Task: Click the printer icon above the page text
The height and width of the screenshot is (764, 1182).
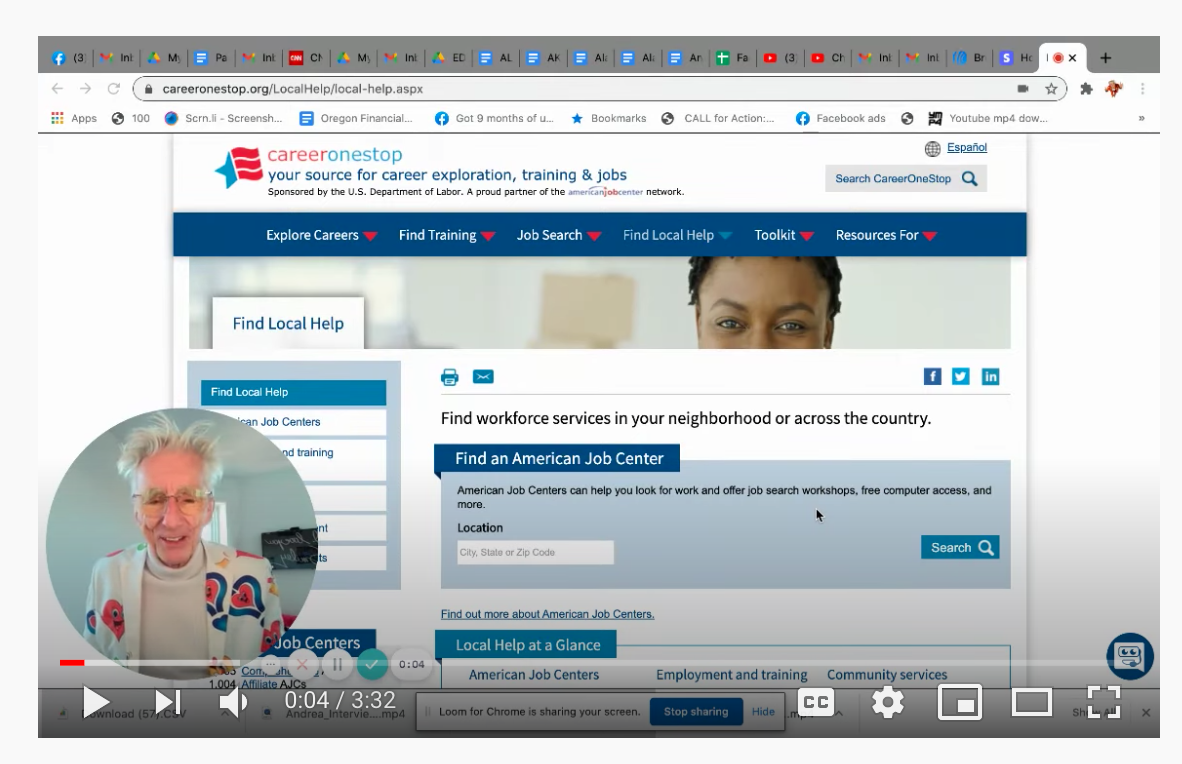Action: [x=449, y=377]
